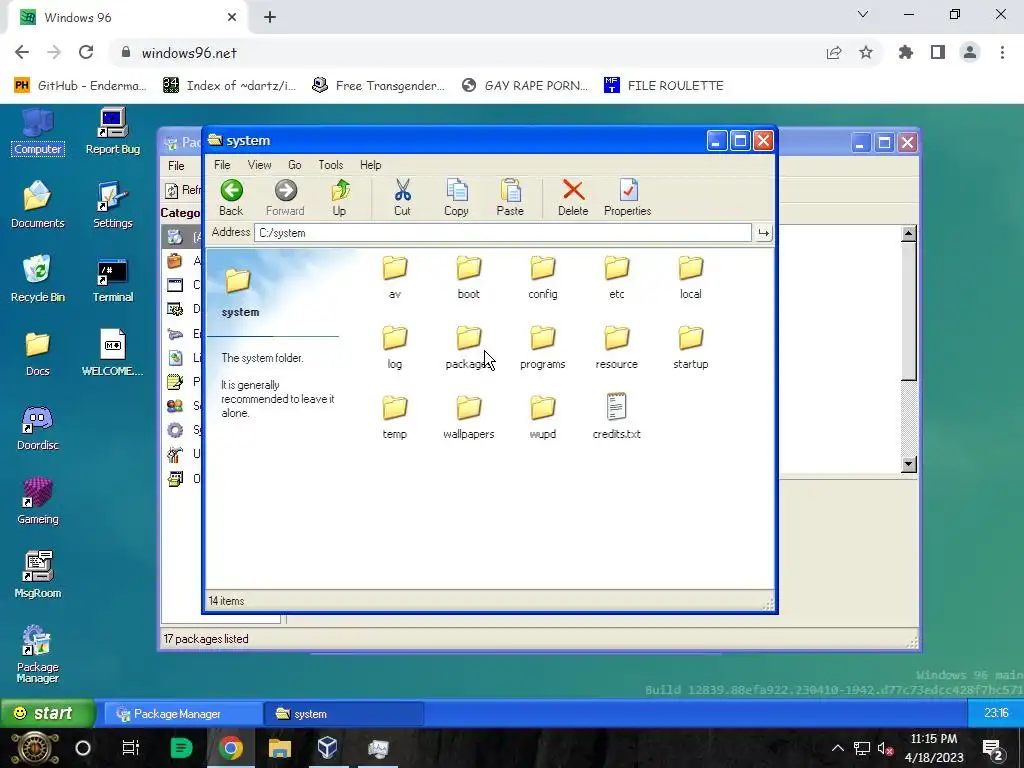Click the Report Bug desktop icon
1024x768 pixels.
pos(113,133)
